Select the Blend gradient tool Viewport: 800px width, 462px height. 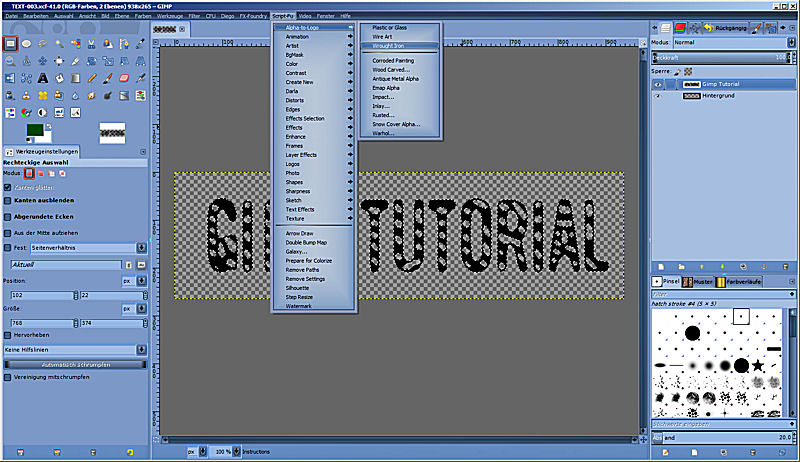(76, 78)
